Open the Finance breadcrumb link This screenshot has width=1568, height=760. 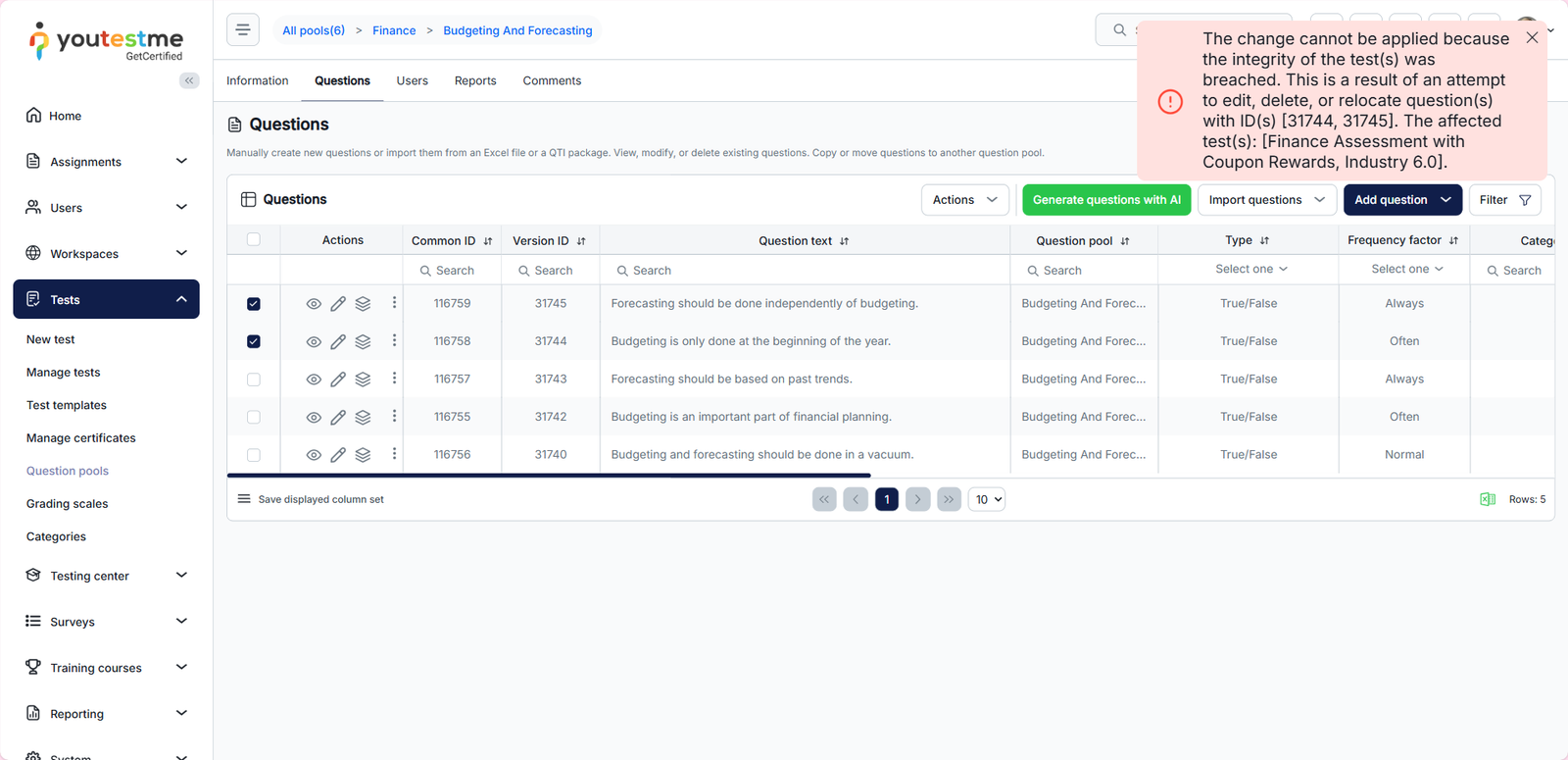tap(394, 30)
